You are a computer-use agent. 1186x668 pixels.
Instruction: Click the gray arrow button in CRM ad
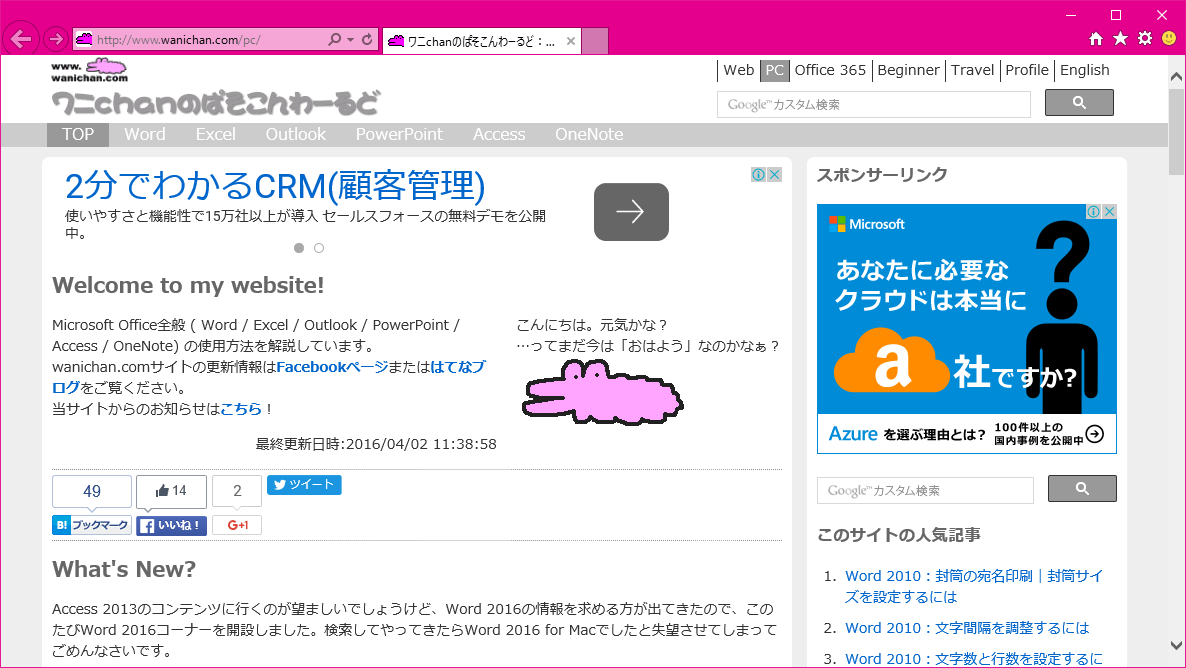(632, 212)
